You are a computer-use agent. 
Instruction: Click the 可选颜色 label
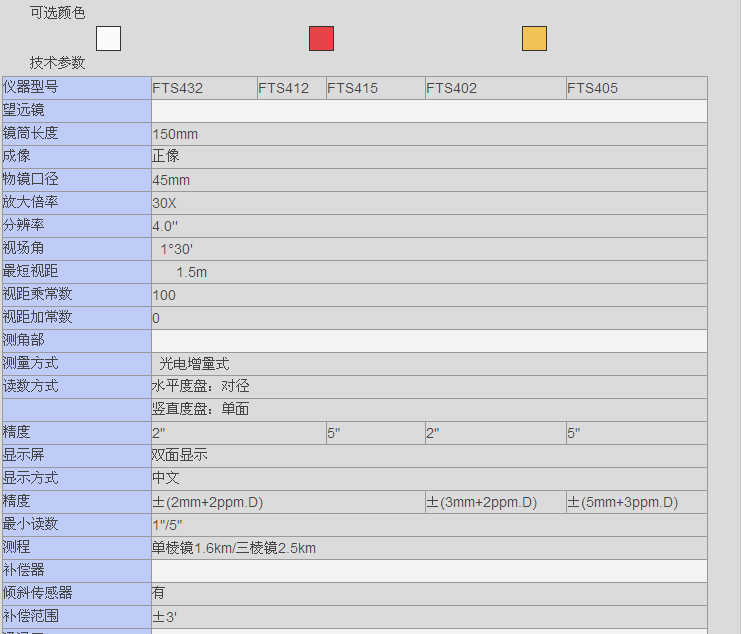point(57,14)
